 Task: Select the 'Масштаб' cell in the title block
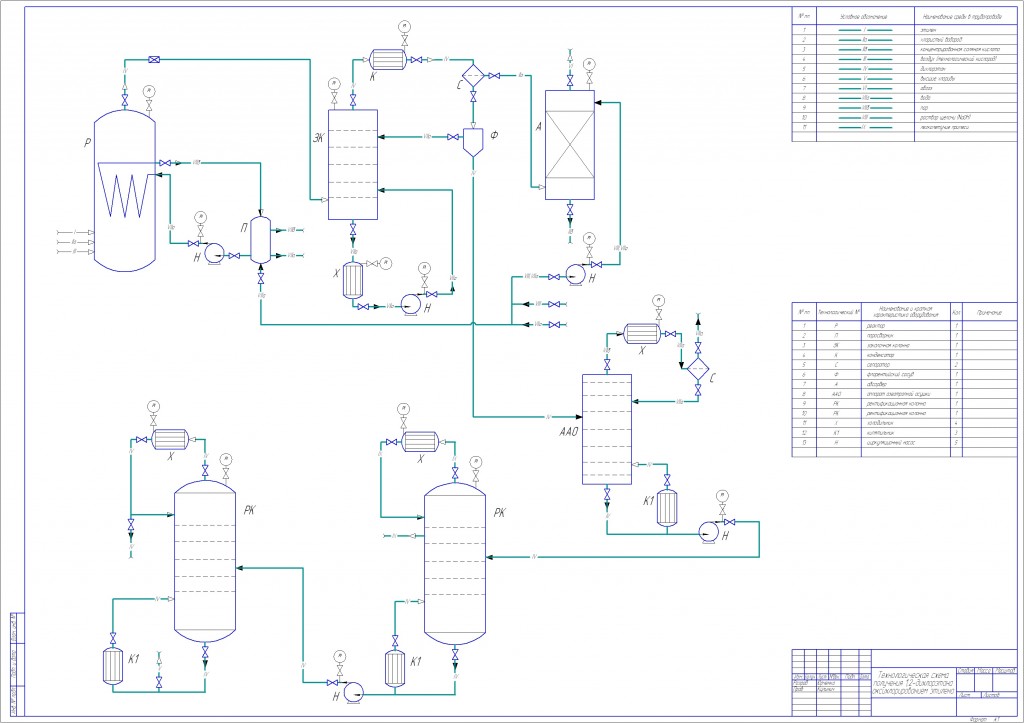[1005, 671]
